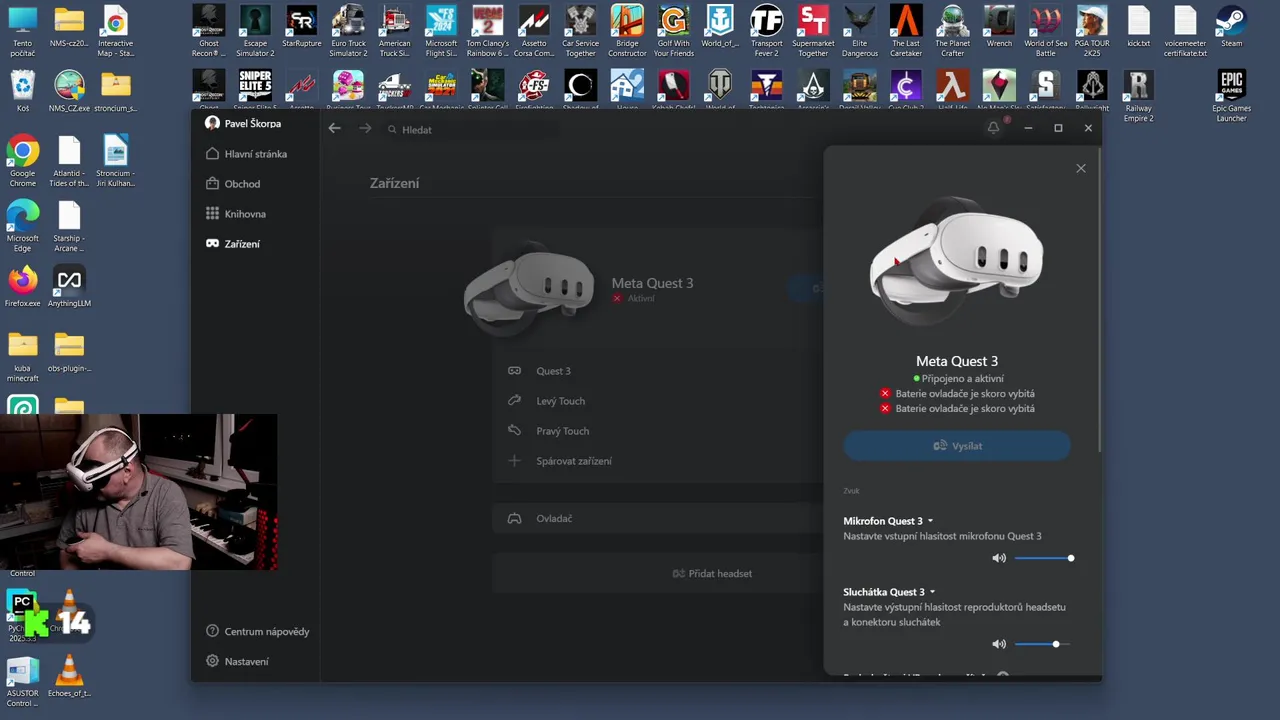This screenshot has width=1280, height=720.
Task: Open the notifications bell
Action: [993, 128]
